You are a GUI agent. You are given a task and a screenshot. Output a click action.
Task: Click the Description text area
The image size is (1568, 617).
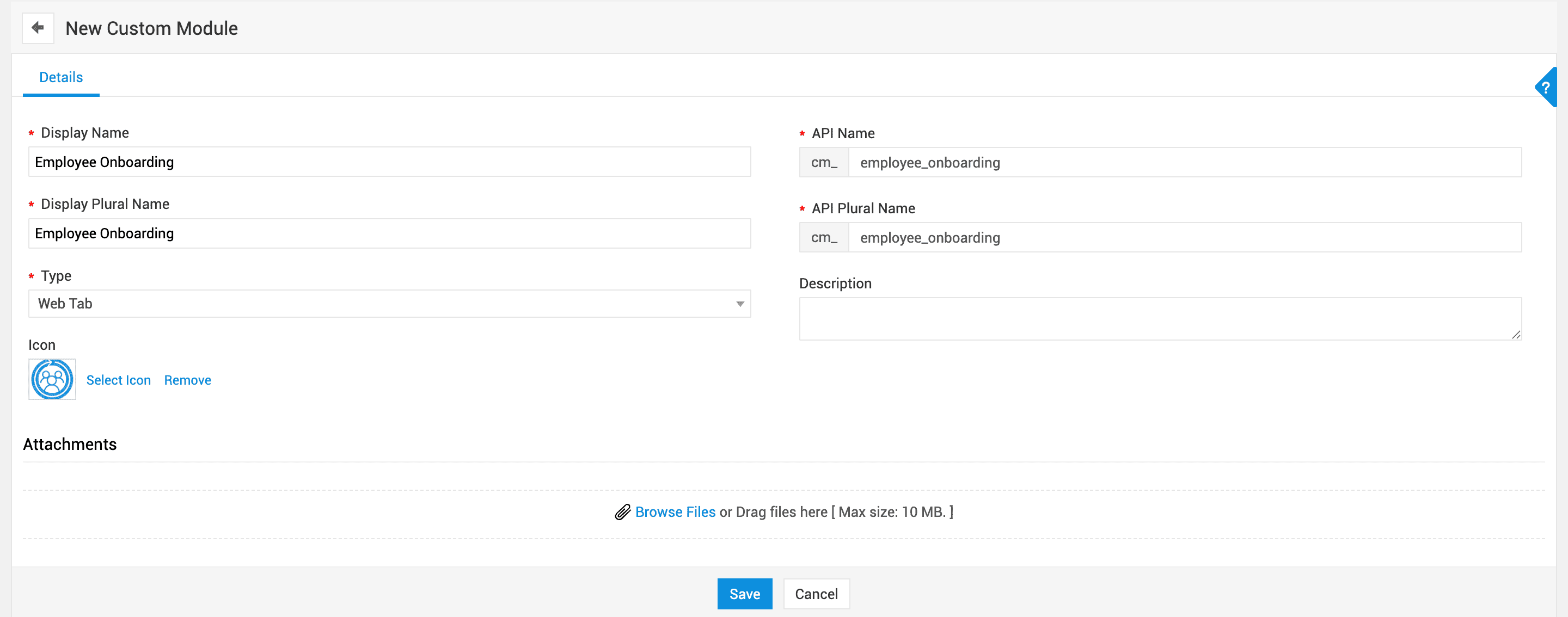(x=1156, y=318)
